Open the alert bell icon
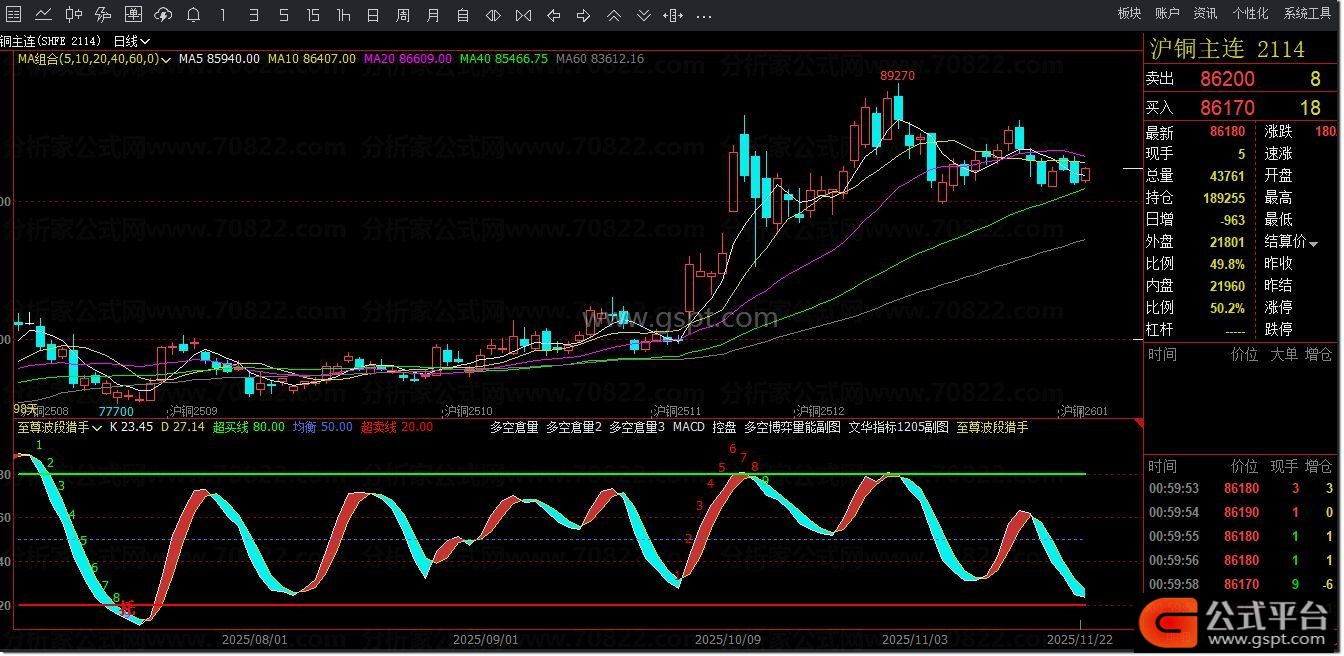The width and height of the screenshot is (1344, 656). click(193, 15)
